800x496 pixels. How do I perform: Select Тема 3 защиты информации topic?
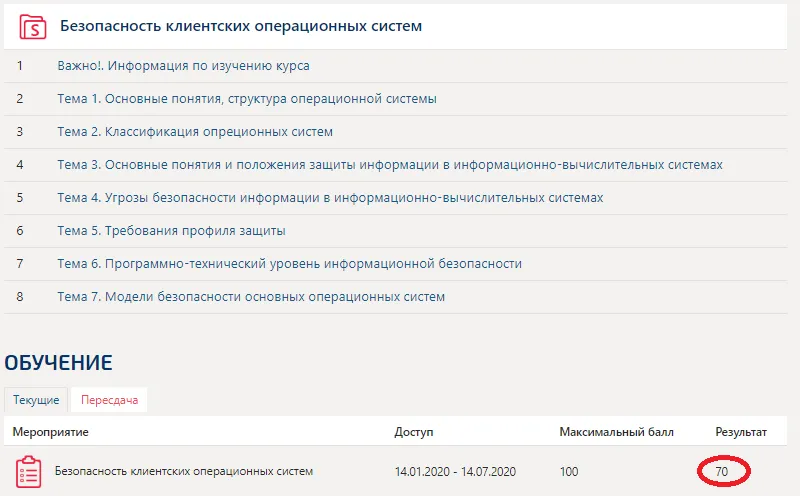(x=390, y=165)
